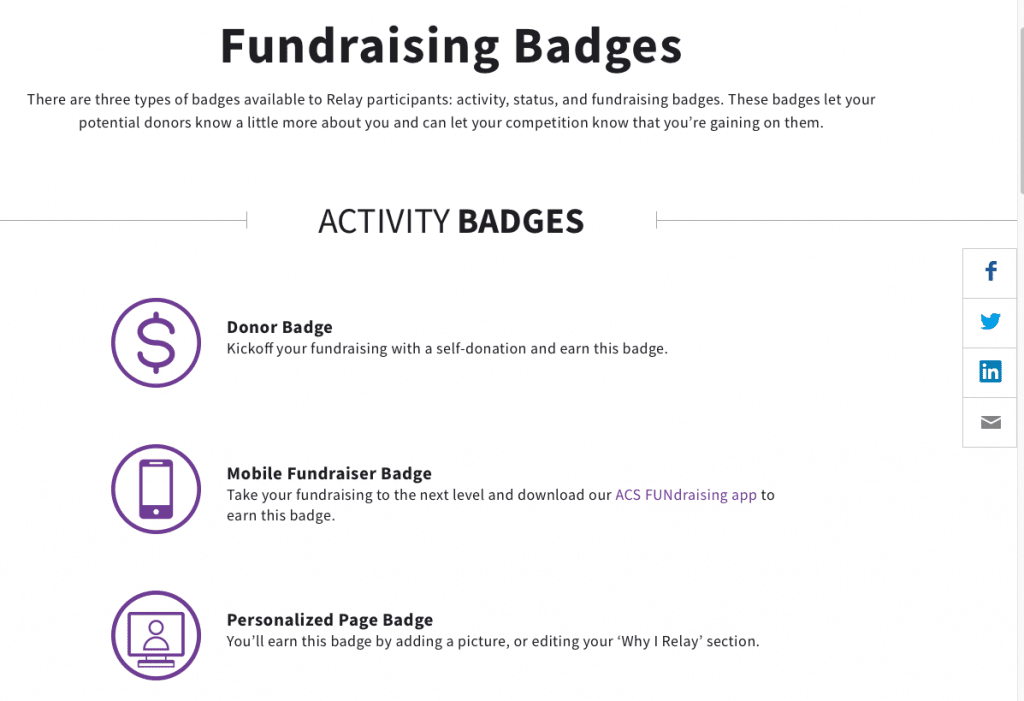The width and height of the screenshot is (1024, 701).
Task: Click the Twitter bird in the social sidebar
Action: (989, 322)
